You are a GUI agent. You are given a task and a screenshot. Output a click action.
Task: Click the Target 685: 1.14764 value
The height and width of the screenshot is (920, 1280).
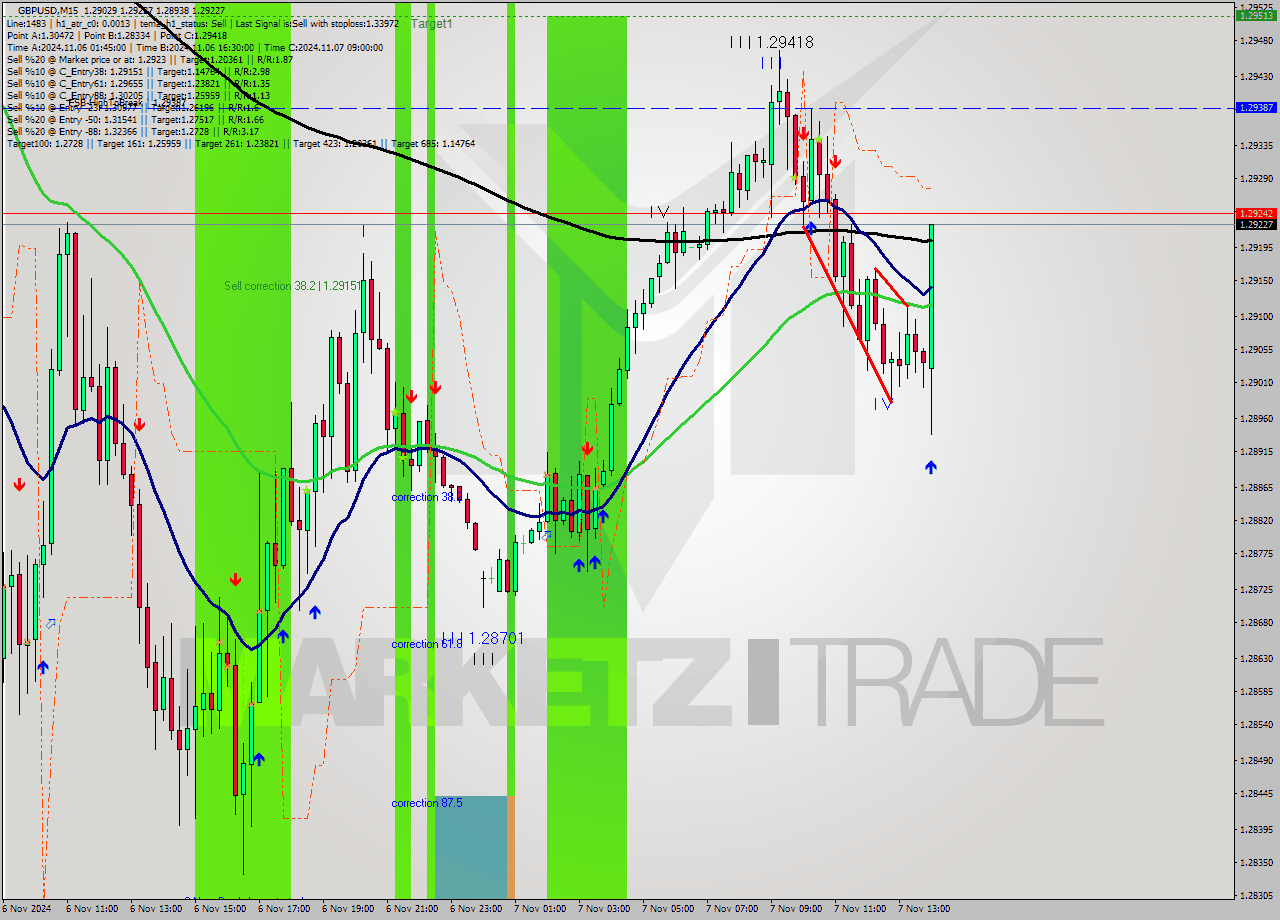[x=433, y=143]
